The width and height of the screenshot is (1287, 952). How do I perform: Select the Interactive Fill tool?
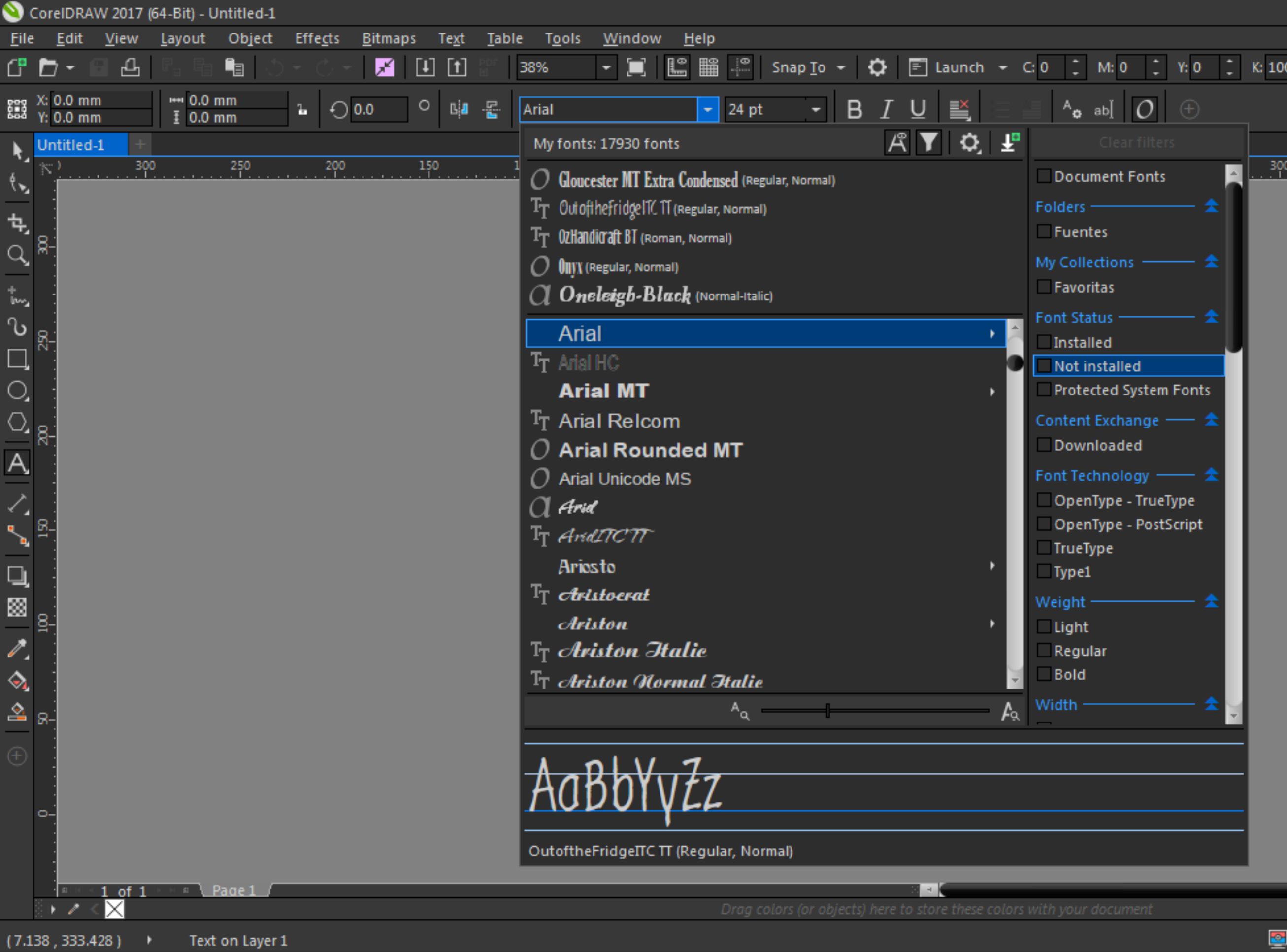[x=17, y=681]
